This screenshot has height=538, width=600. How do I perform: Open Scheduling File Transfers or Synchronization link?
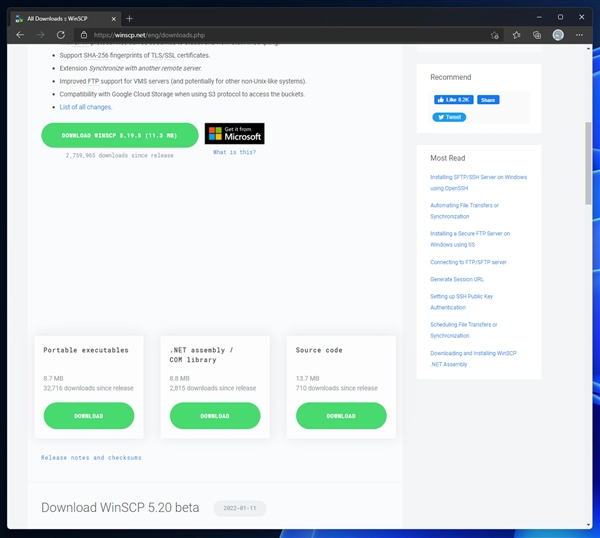pyautogui.click(x=463, y=330)
